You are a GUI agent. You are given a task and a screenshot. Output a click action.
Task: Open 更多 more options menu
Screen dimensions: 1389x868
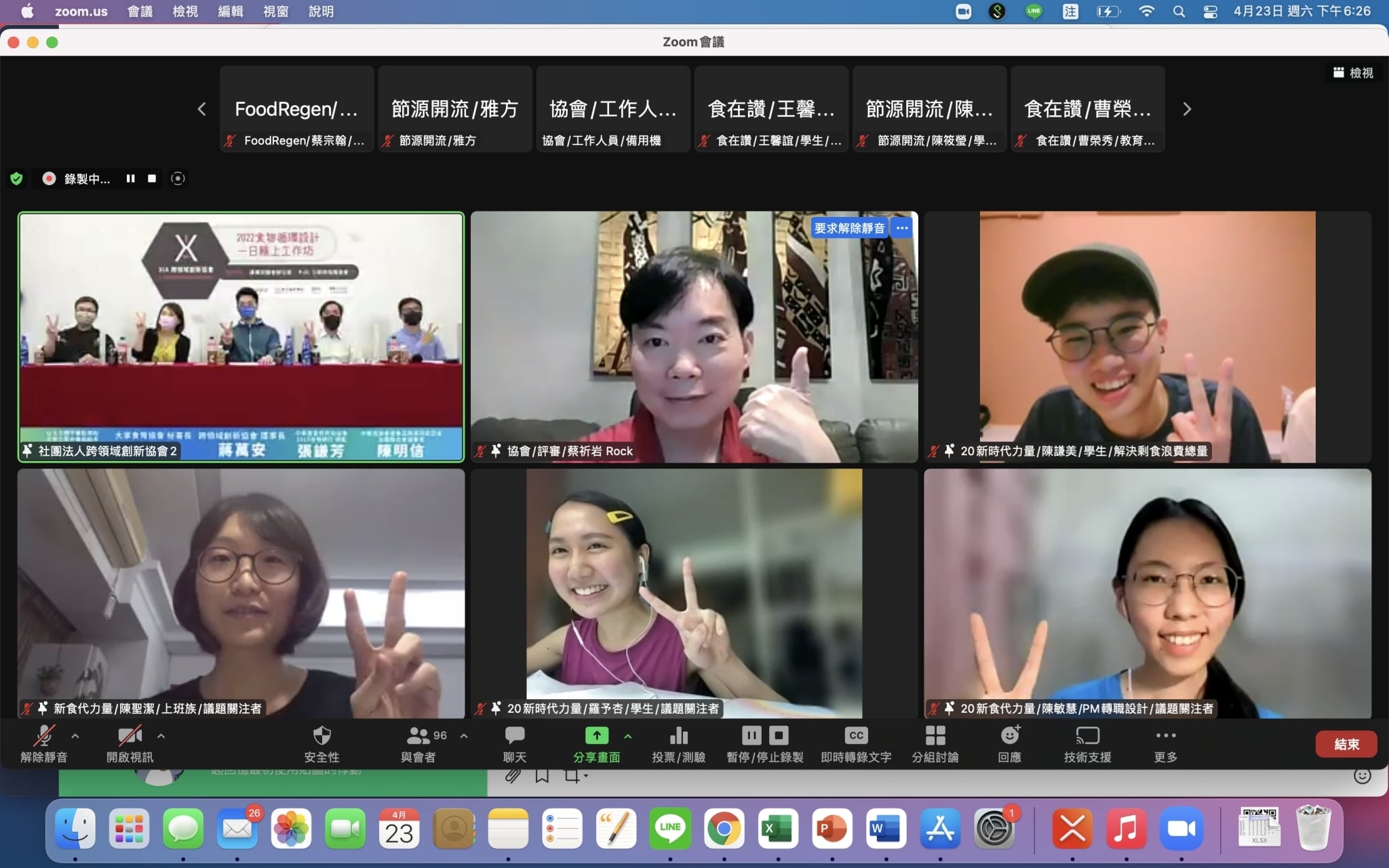[x=1166, y=744]
